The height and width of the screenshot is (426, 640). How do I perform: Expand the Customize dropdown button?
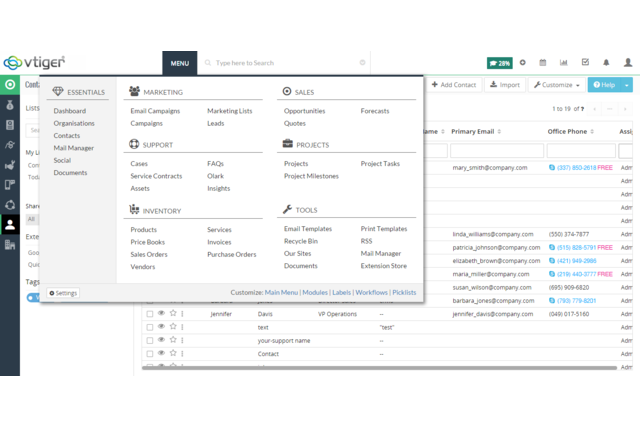[555, 85]
